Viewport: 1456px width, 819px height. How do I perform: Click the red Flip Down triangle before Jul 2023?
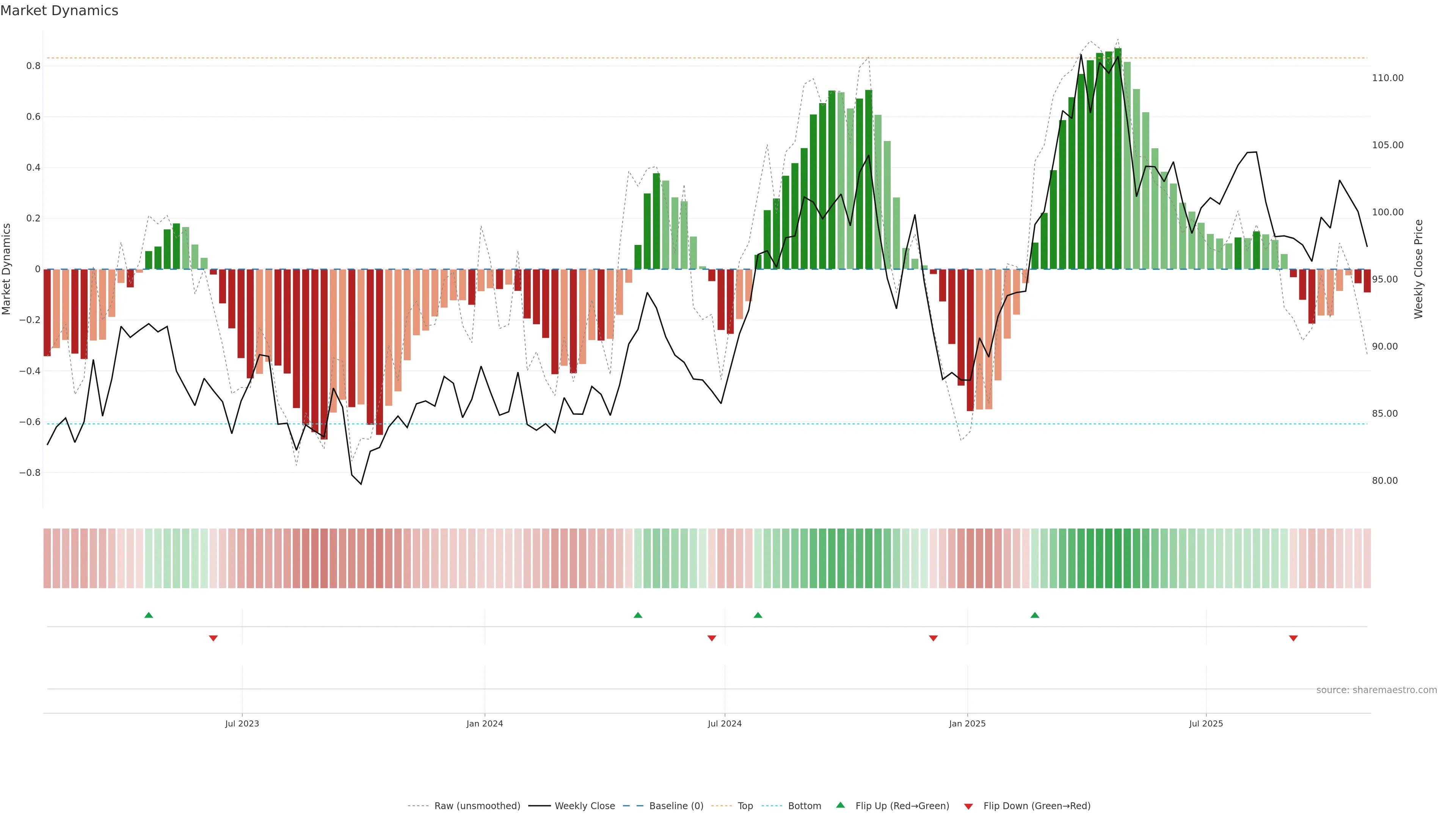[x=213, y=638]
